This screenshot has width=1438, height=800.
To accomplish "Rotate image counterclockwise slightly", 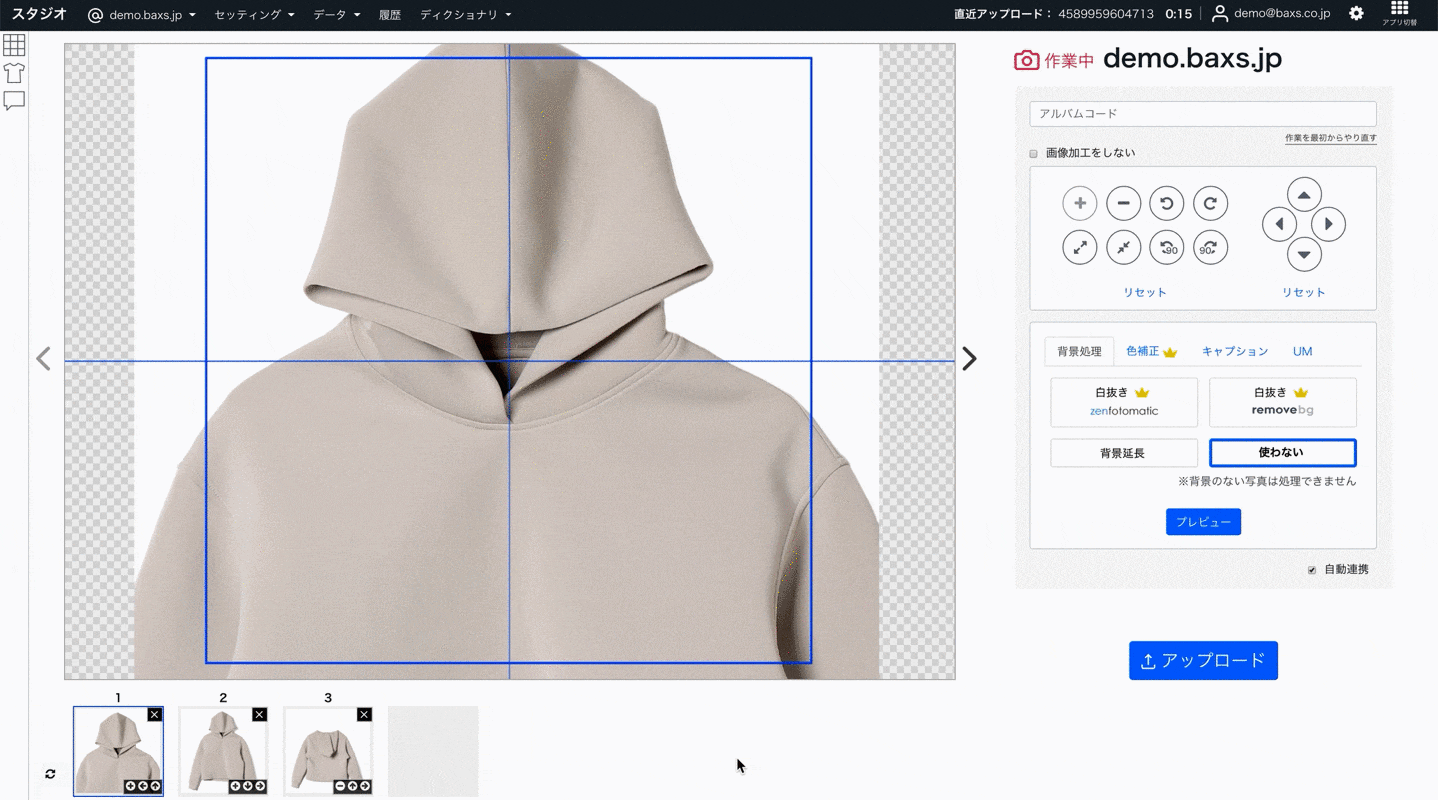I will point(1166,203).
